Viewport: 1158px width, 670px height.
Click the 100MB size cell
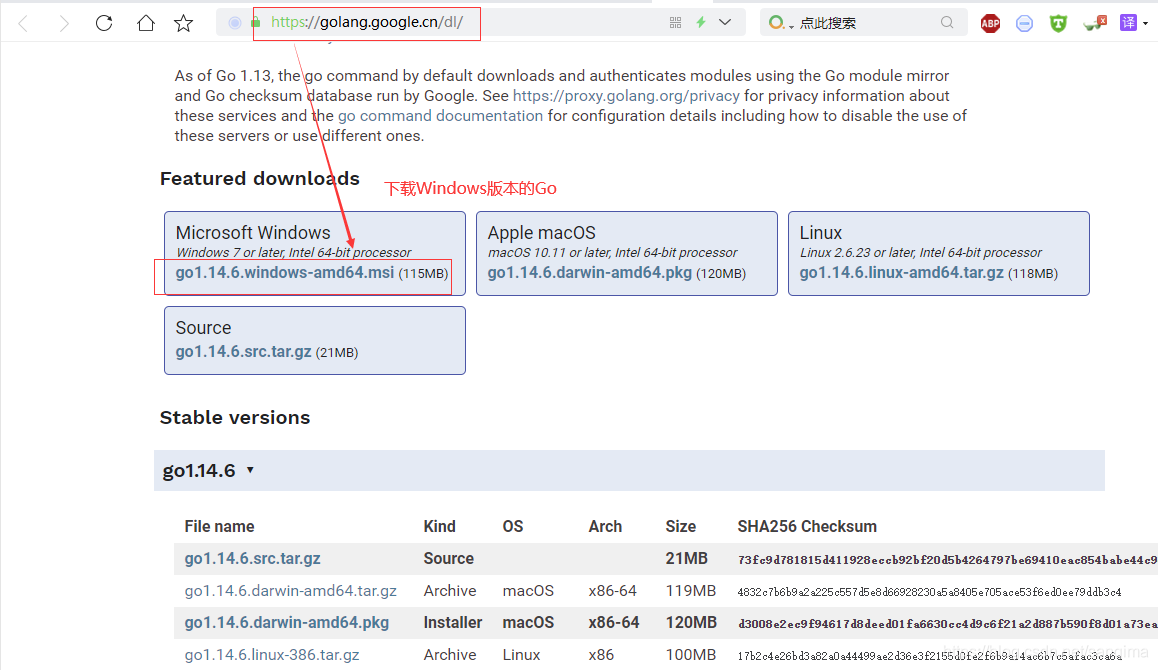click(x=691, y=654)
